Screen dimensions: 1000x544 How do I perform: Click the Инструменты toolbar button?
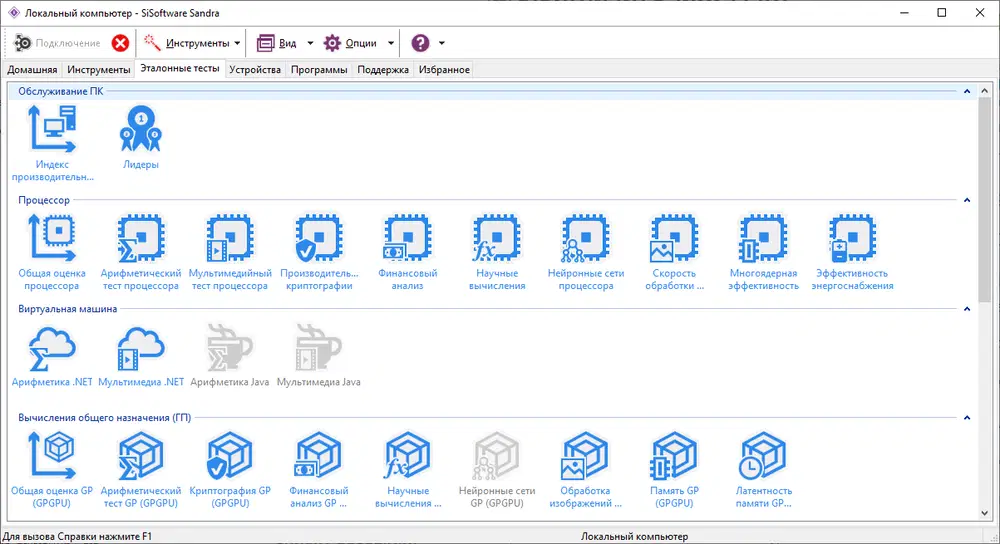(186, 43)
